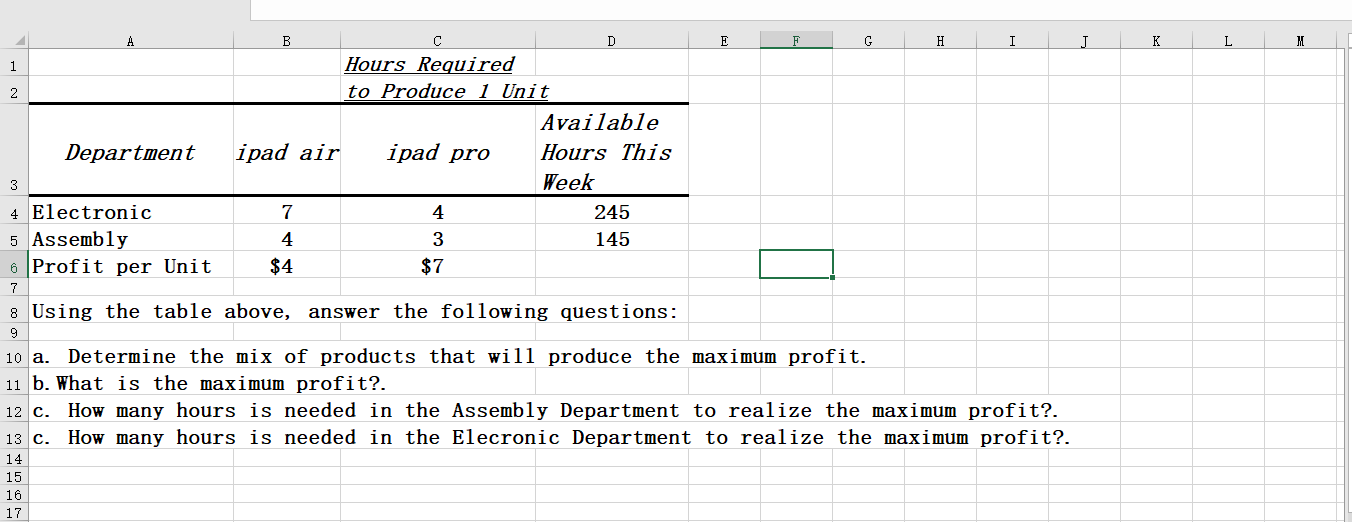
Task: Select row 11 header
Action: coord(15,383)
